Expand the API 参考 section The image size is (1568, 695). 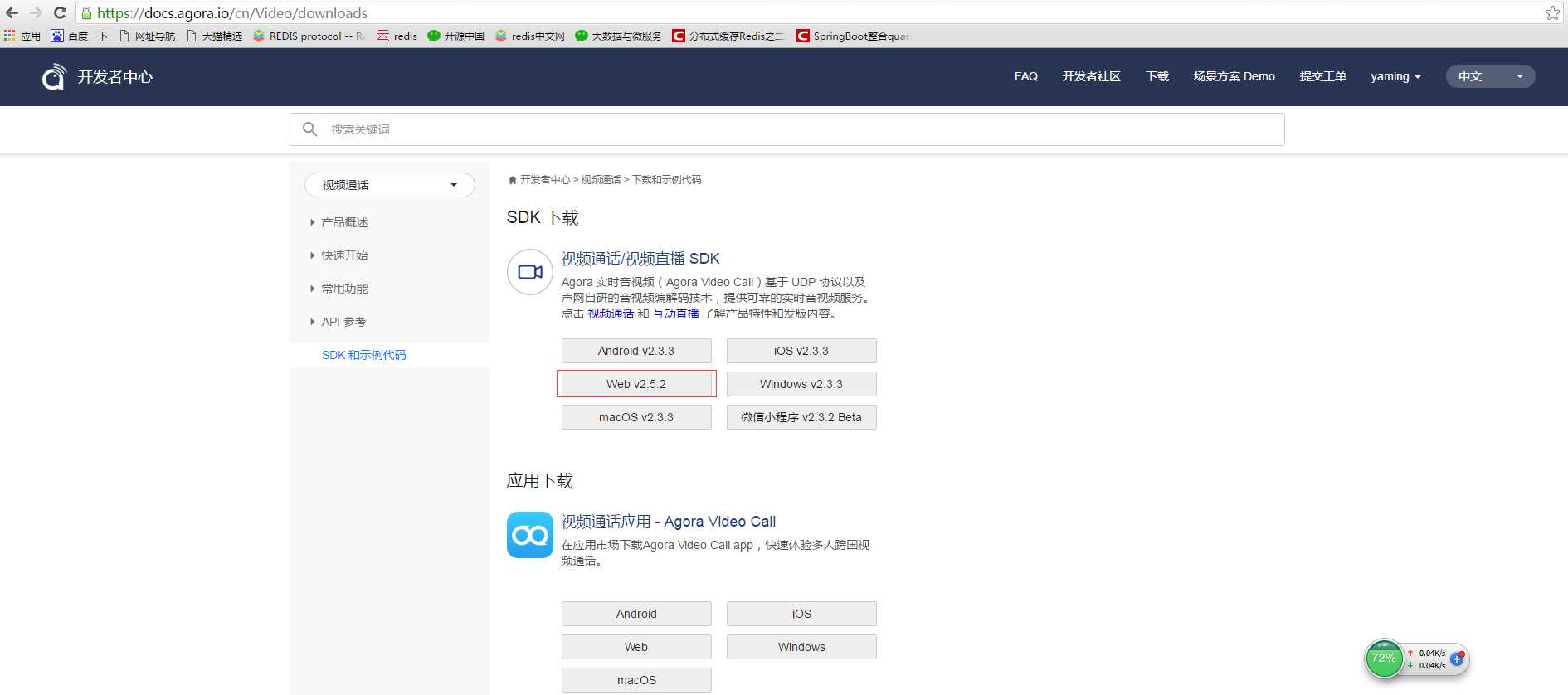tap(338, 322)
